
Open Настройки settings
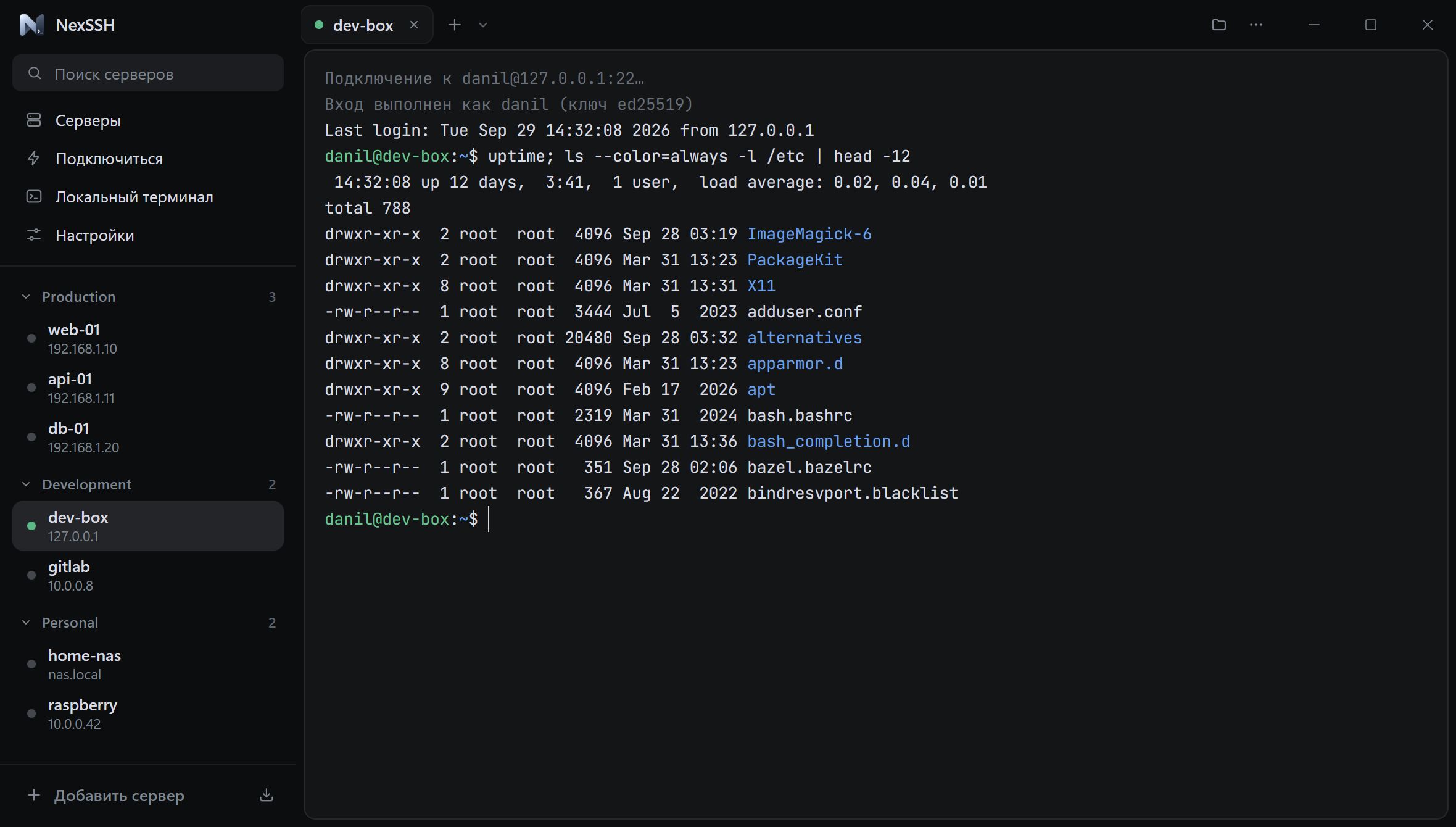148,235
